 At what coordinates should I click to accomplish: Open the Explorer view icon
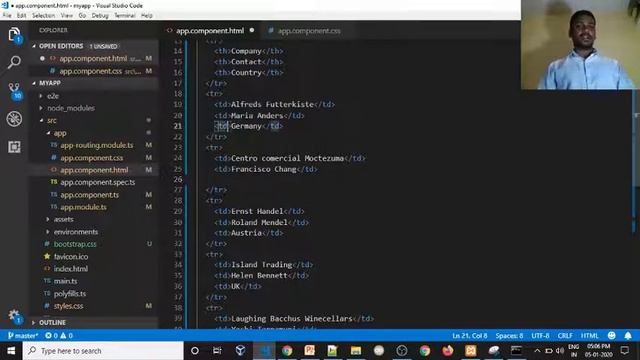pos(14,34)
